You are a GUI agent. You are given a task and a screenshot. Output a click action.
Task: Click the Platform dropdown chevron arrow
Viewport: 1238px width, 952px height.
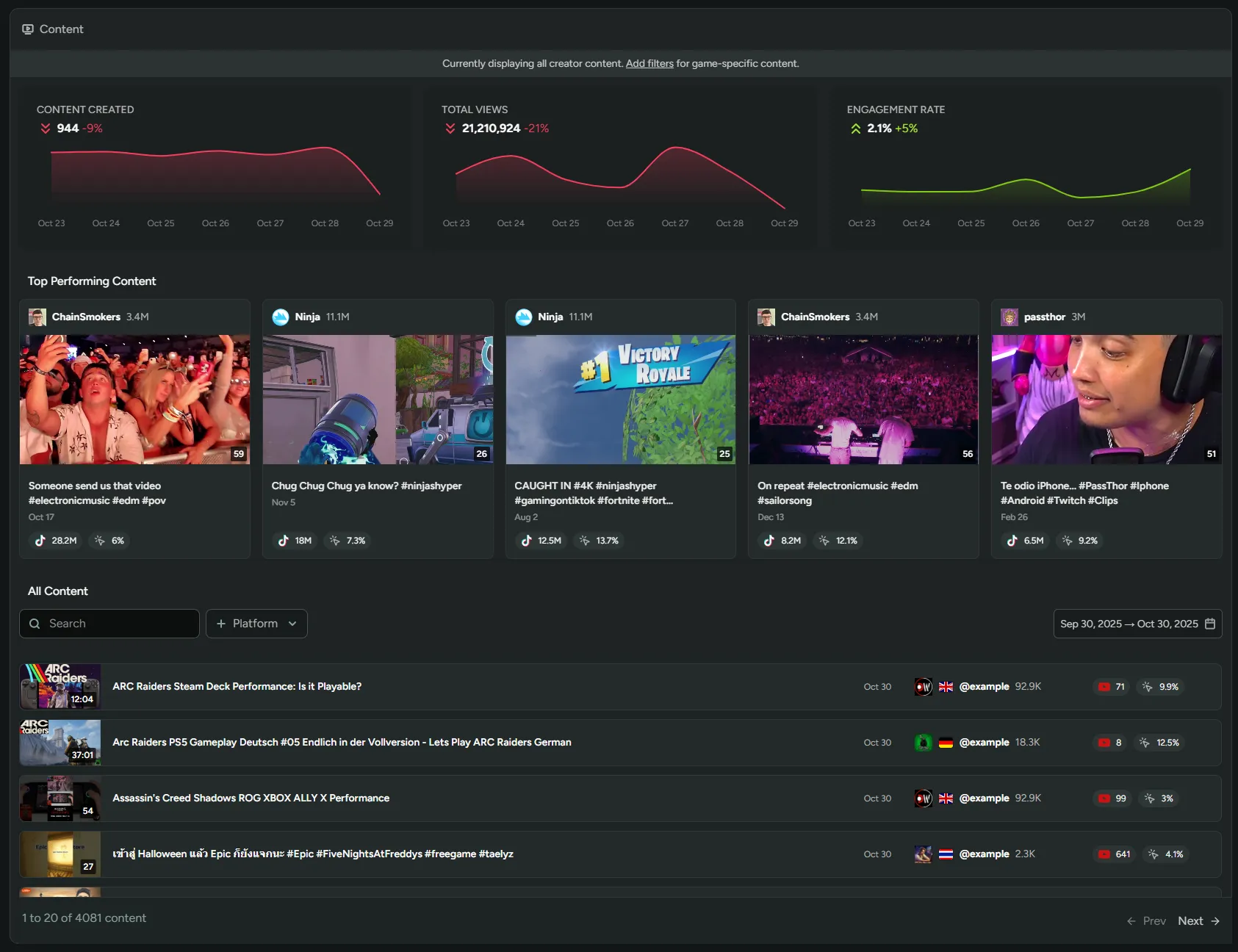click(292, 623)
